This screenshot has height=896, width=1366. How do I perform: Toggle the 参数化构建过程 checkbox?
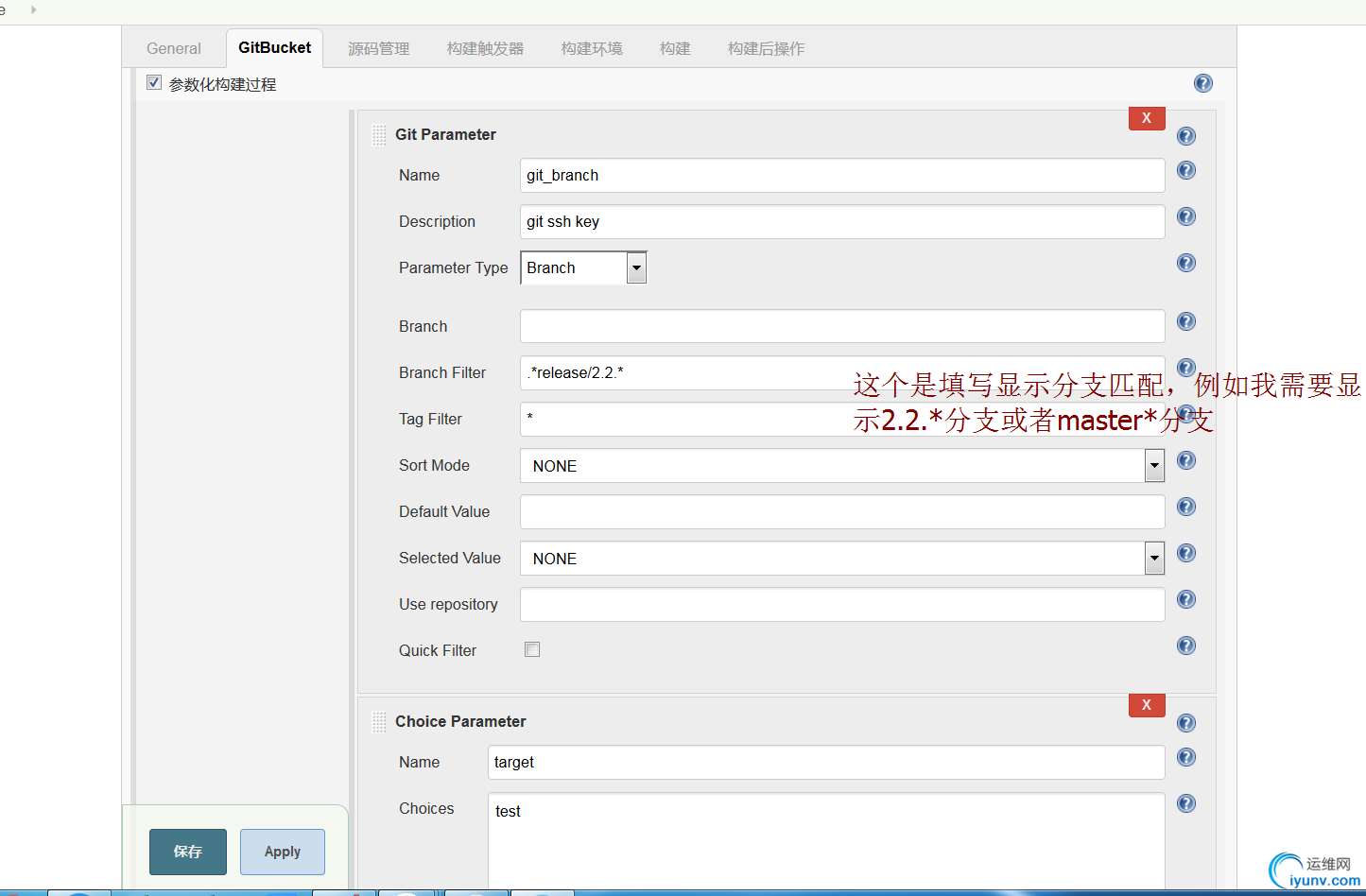tap(154, 83)
